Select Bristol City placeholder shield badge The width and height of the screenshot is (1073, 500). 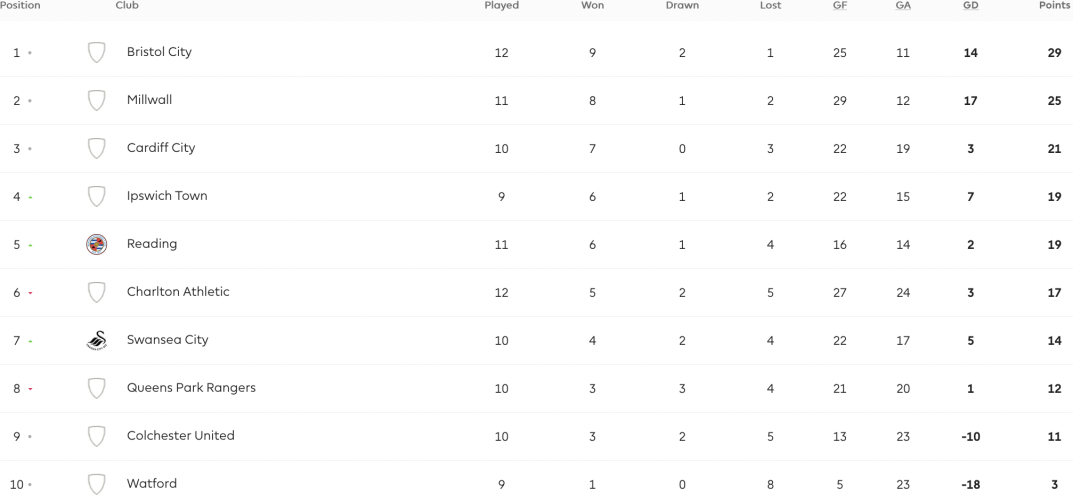click(x=96, y=53)
